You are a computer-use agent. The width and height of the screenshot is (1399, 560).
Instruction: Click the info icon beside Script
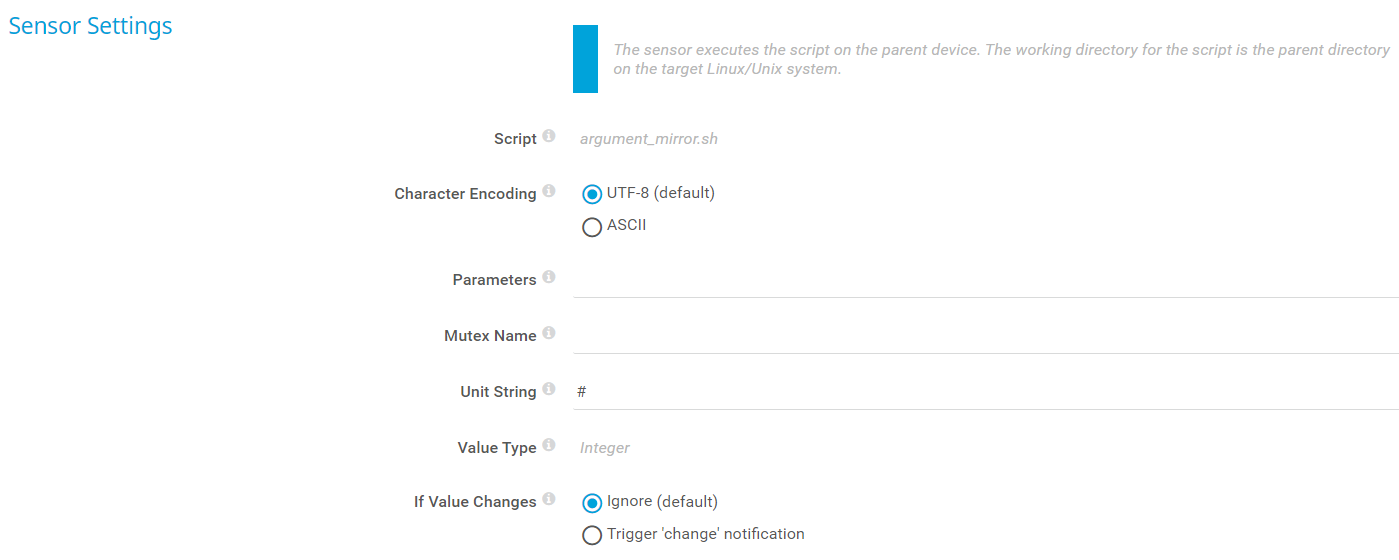point(549,137)
